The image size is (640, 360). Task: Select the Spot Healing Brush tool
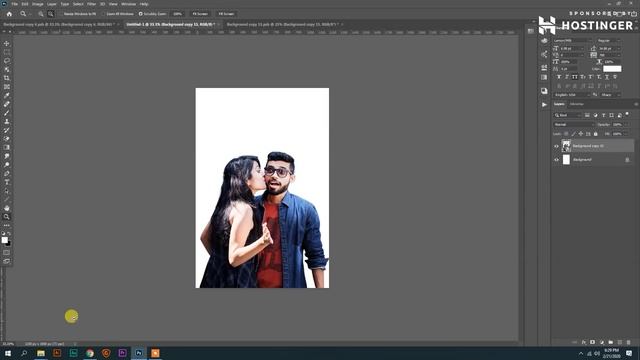pos(7,104)
